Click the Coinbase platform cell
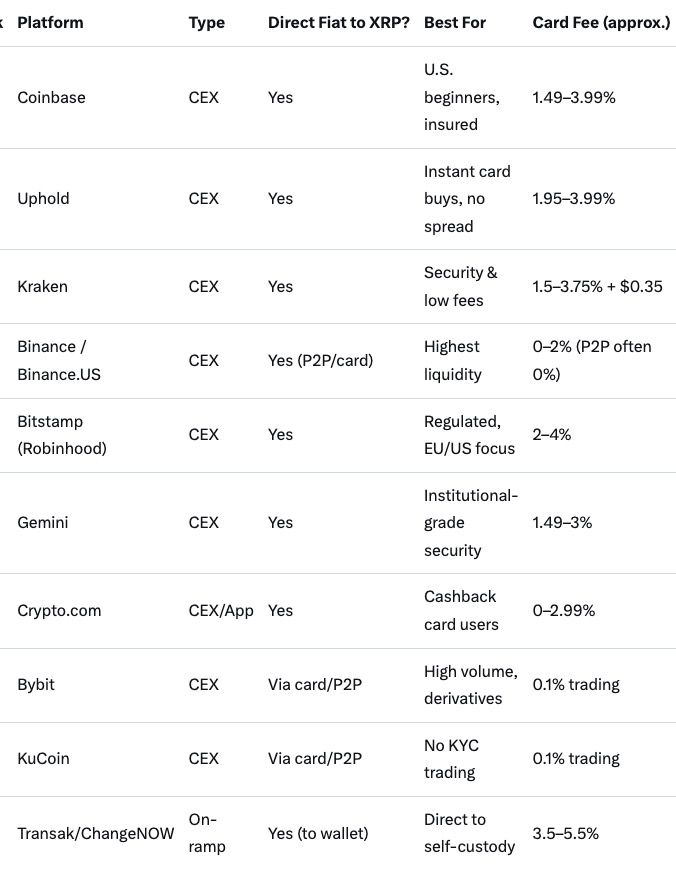 52,98
